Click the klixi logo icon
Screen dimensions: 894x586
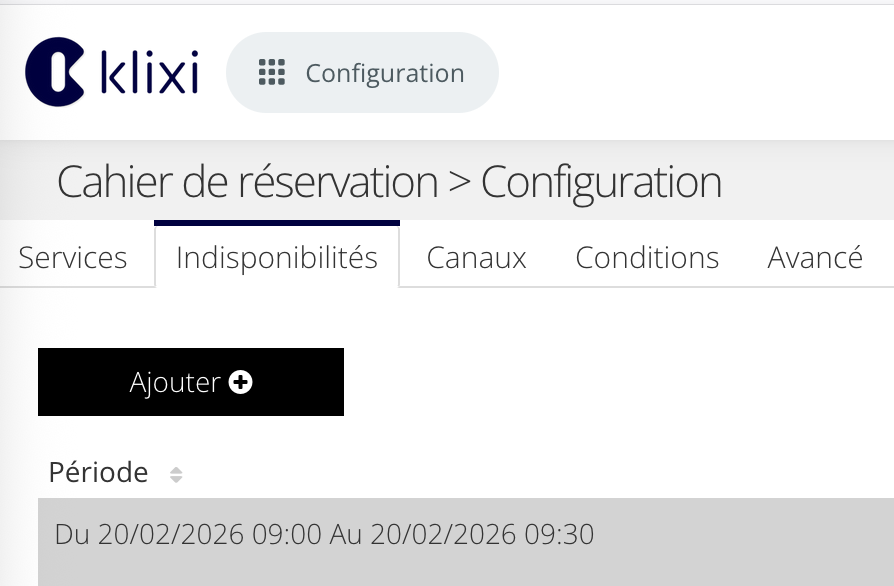click(x=54, y=72)
